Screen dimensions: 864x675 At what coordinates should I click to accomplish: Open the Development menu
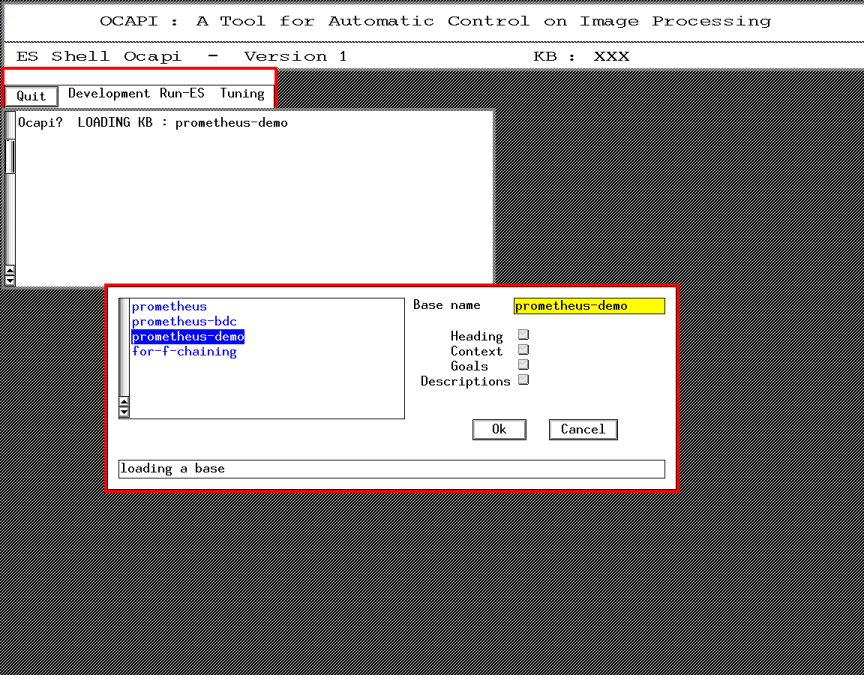coord(109,94)
